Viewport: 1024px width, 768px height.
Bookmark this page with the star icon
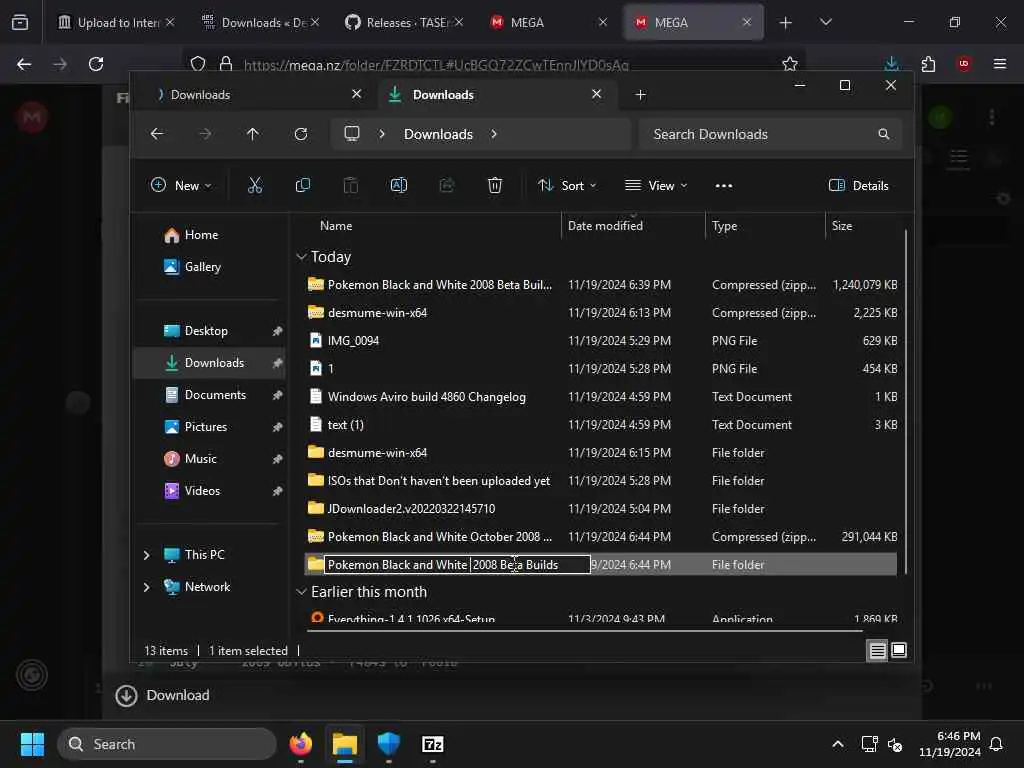pyautogui.click(x=790, y=64)
